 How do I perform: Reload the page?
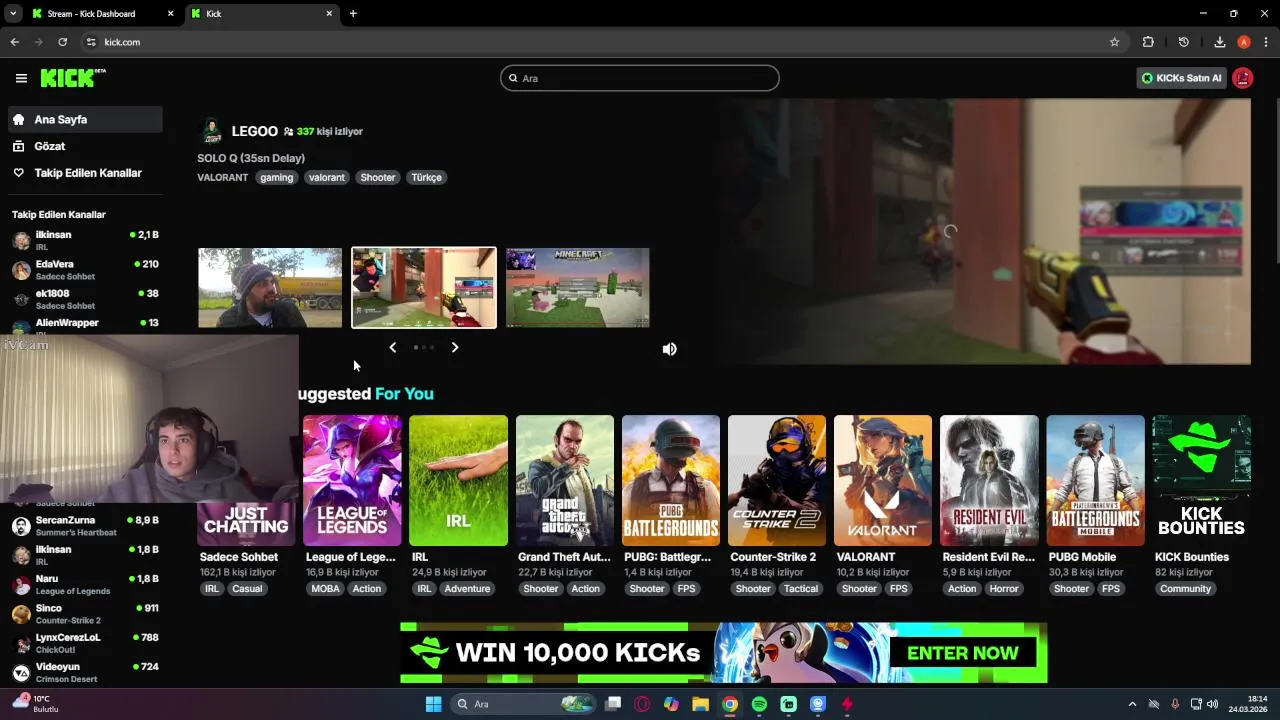(x=62, y=42)
